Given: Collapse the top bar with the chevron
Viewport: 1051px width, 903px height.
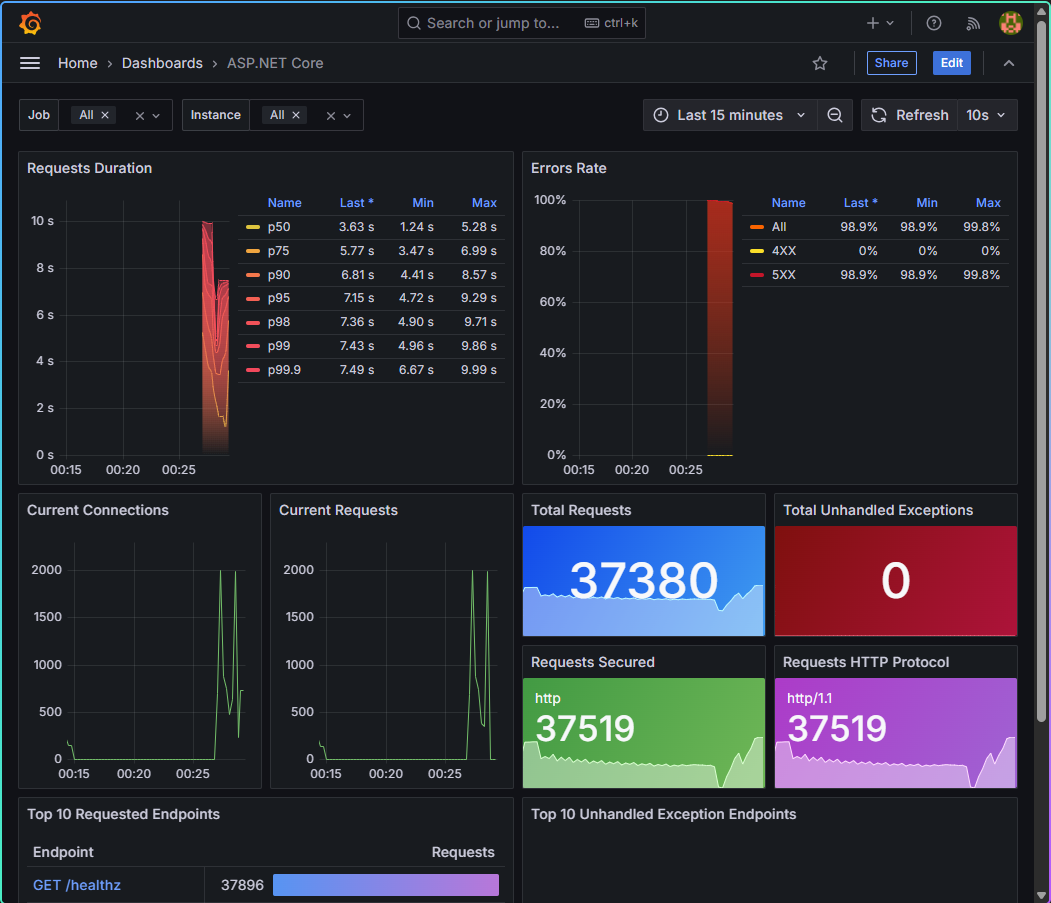Looking at the screenshot, I should (1008, 63).
